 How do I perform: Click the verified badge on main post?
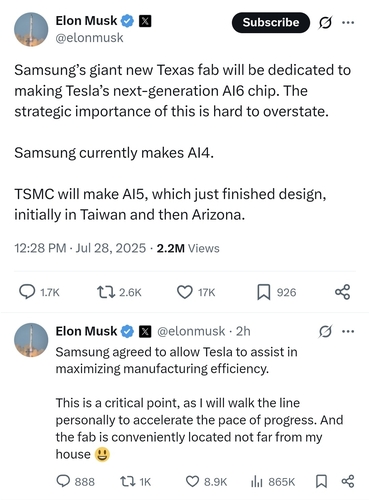127,21
